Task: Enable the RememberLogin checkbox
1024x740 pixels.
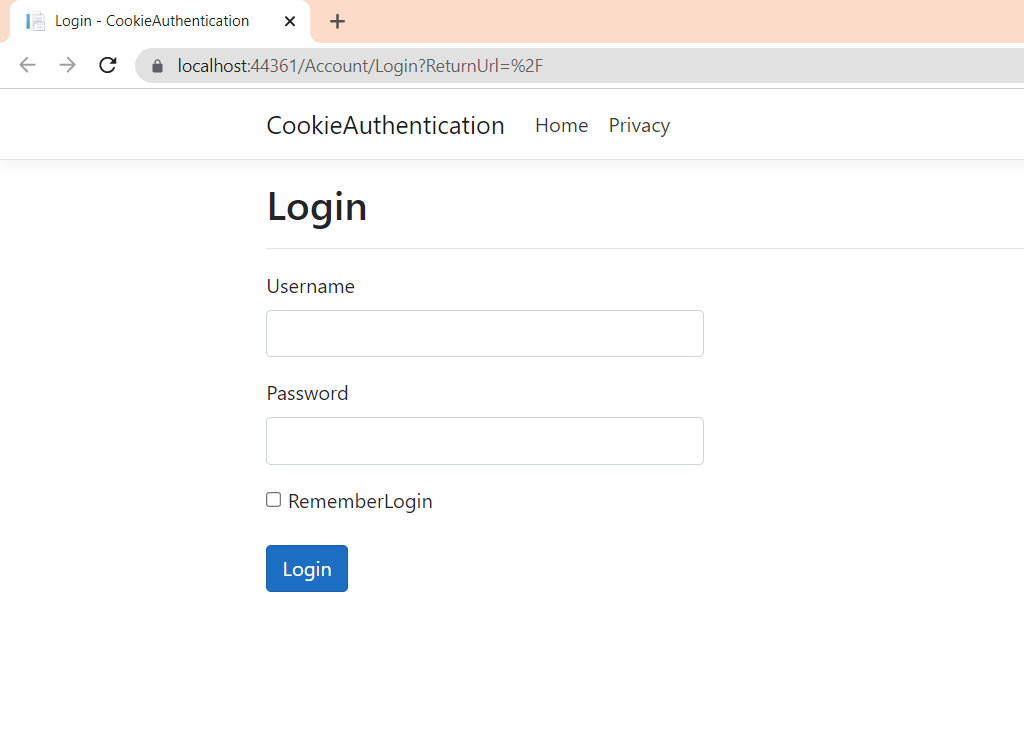Action: pyautogui.click(x=273, y=500)
